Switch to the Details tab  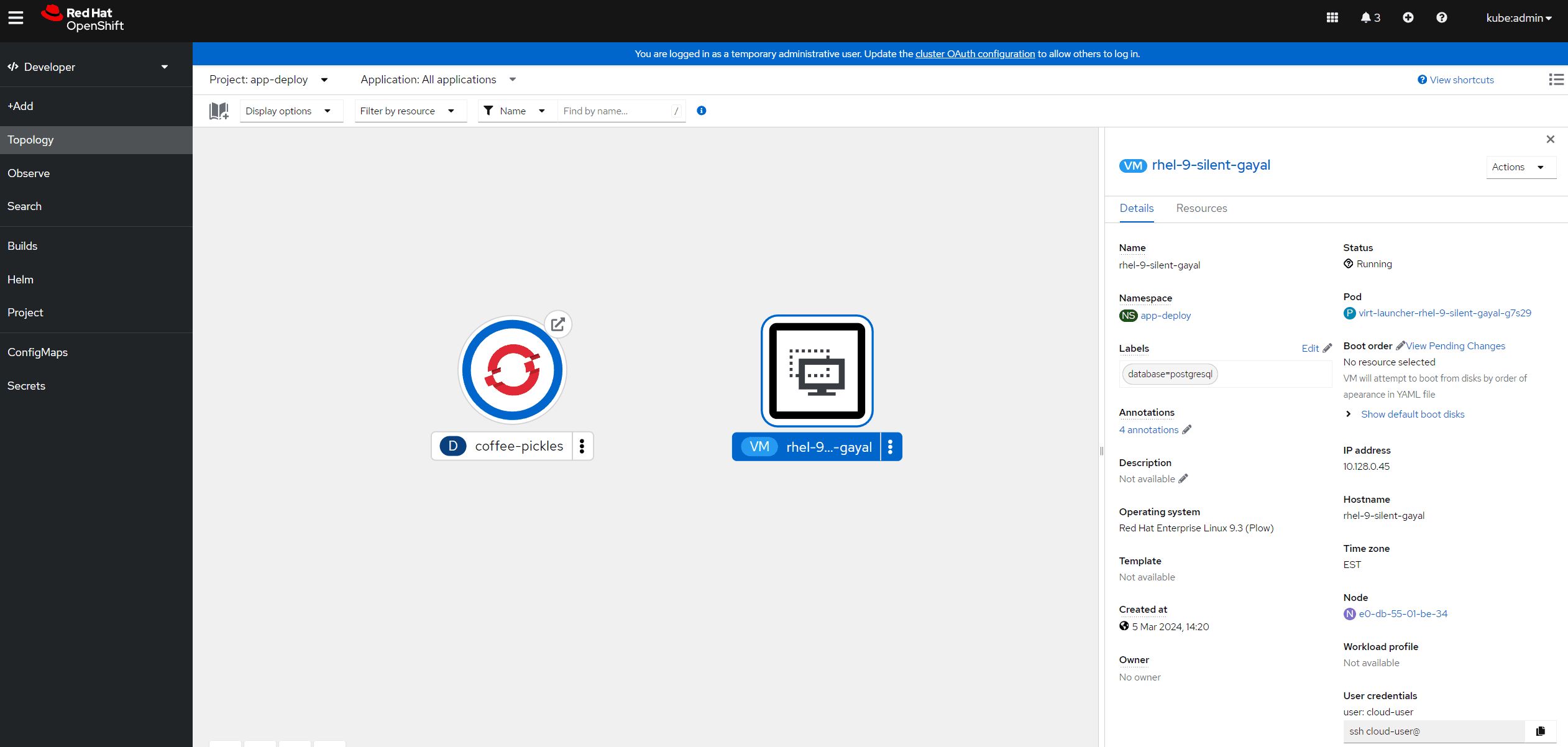pyautogui.click(x=1137, y=208)
